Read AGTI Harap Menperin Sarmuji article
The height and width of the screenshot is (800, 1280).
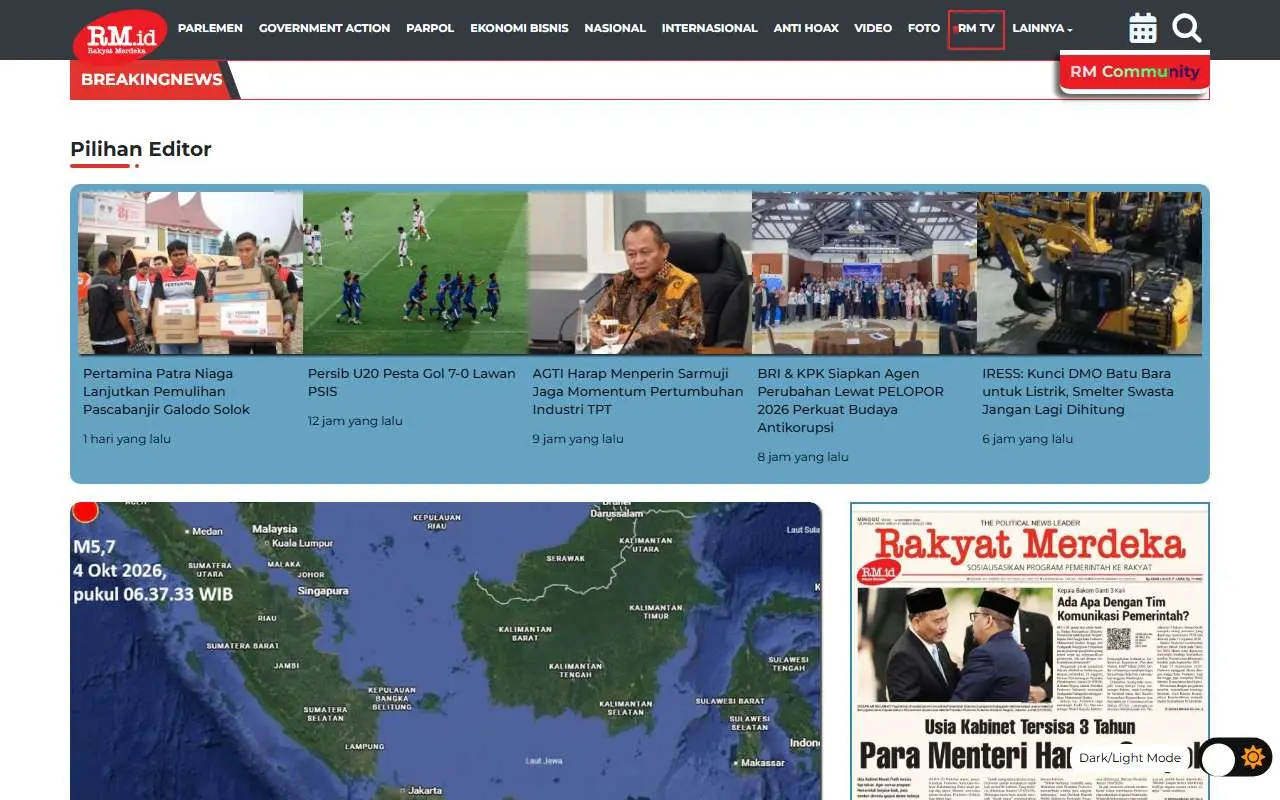(638, 391)
